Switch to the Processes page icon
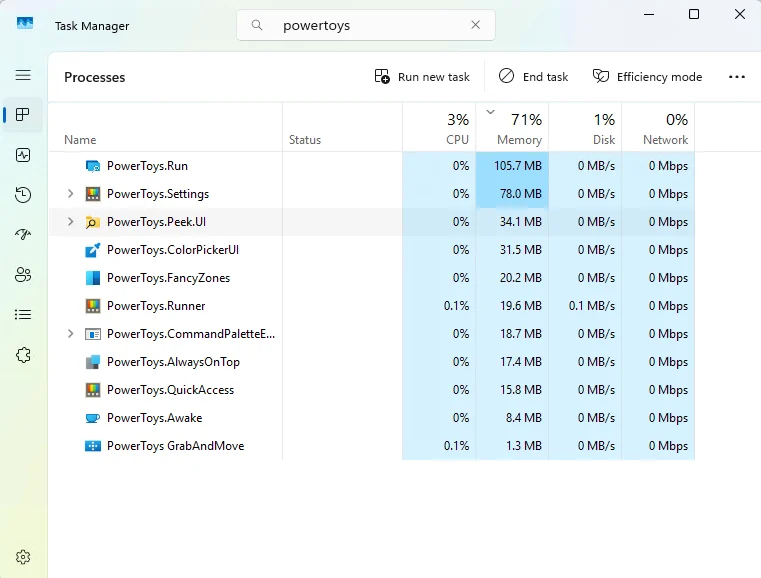This screenshot has width=761, height=578. 23,115
